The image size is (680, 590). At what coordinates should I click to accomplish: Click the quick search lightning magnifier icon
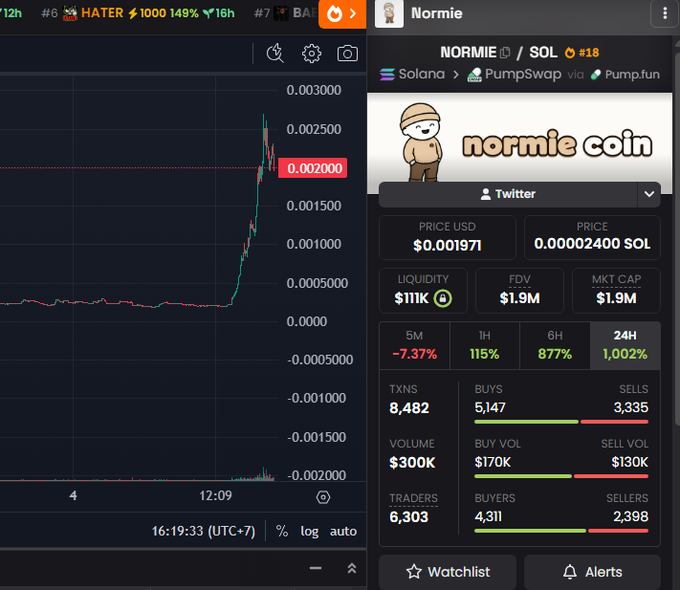coord(275,53)
